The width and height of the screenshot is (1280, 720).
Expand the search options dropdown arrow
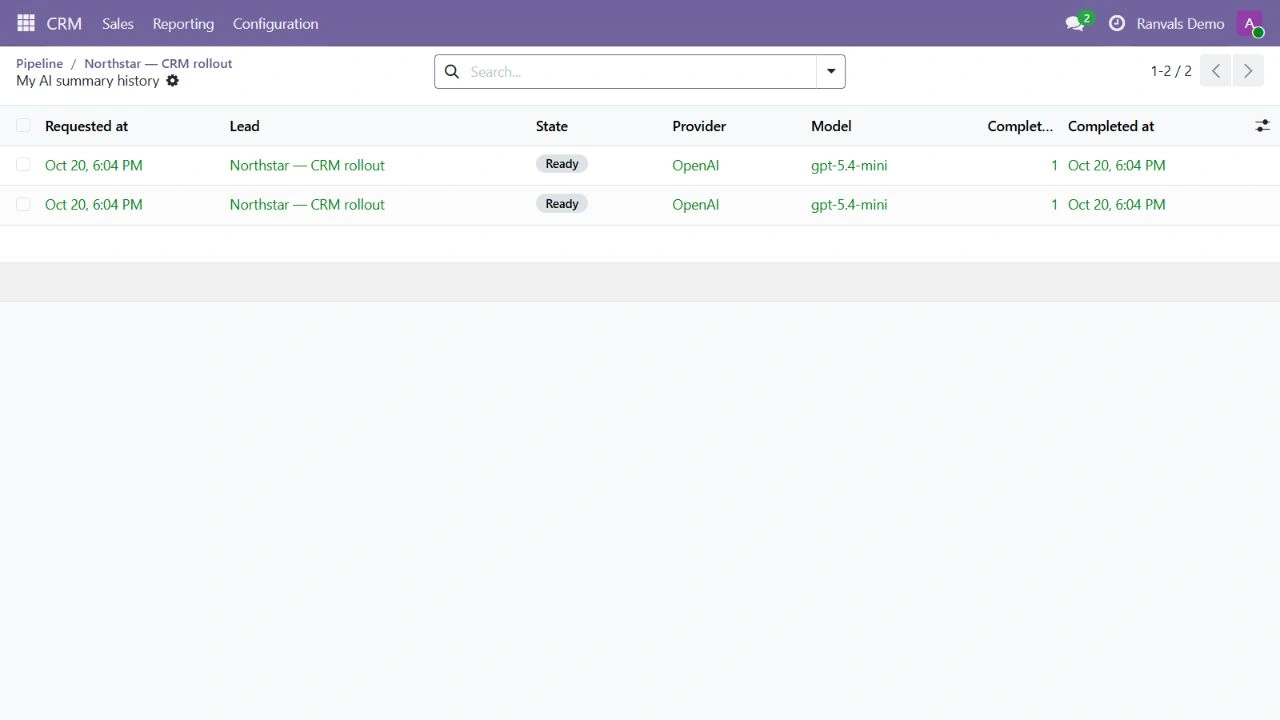(831, 72)
